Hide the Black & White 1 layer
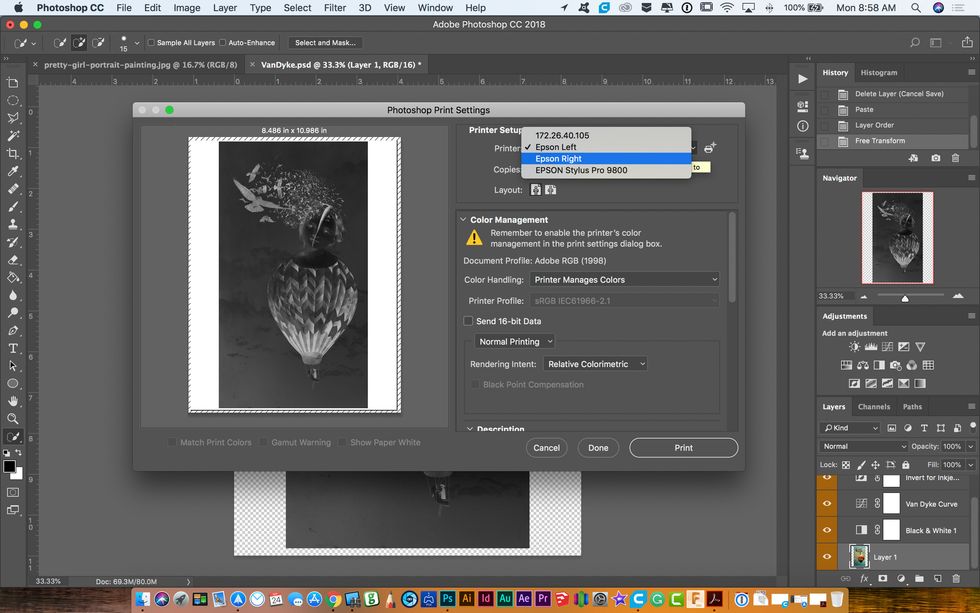 [827, 530]
